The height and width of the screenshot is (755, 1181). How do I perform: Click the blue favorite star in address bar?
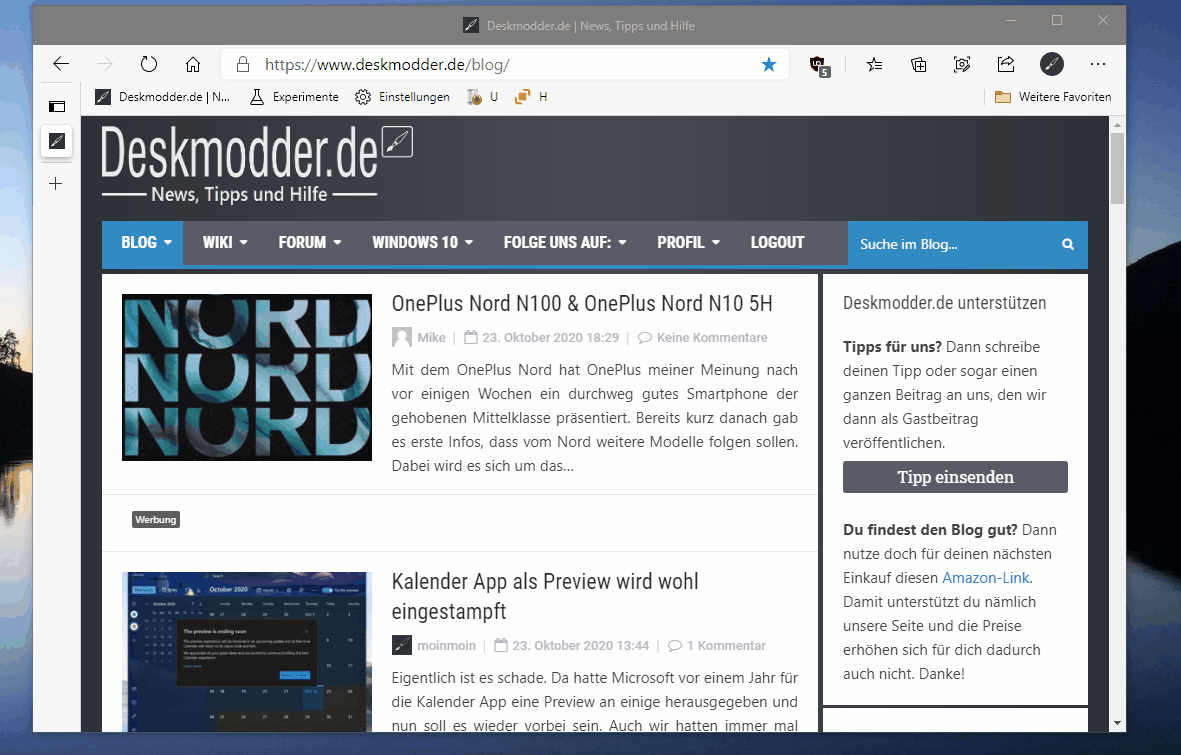click(x=768, y=64)
